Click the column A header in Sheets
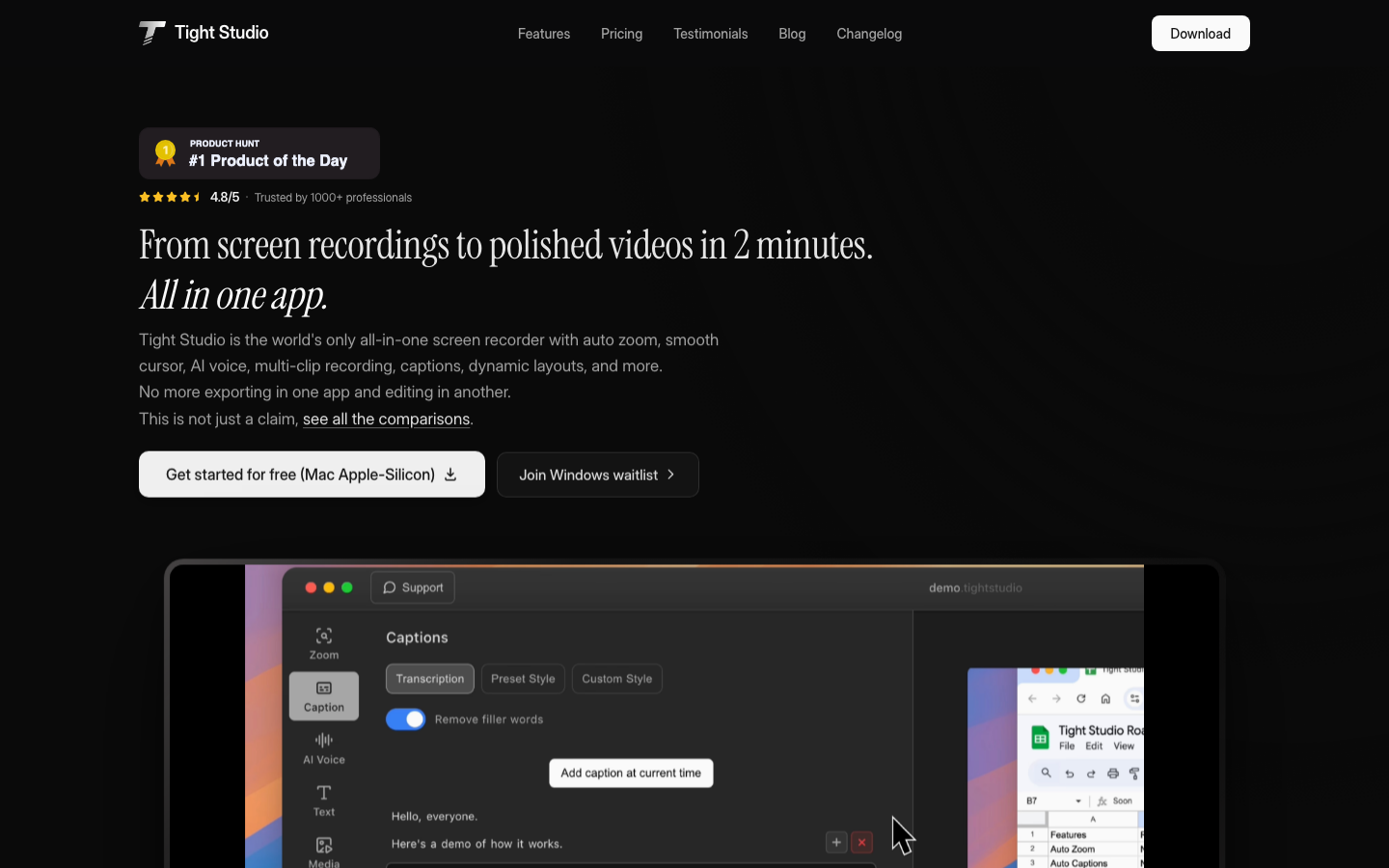1389x868 pixels. 1093,820
